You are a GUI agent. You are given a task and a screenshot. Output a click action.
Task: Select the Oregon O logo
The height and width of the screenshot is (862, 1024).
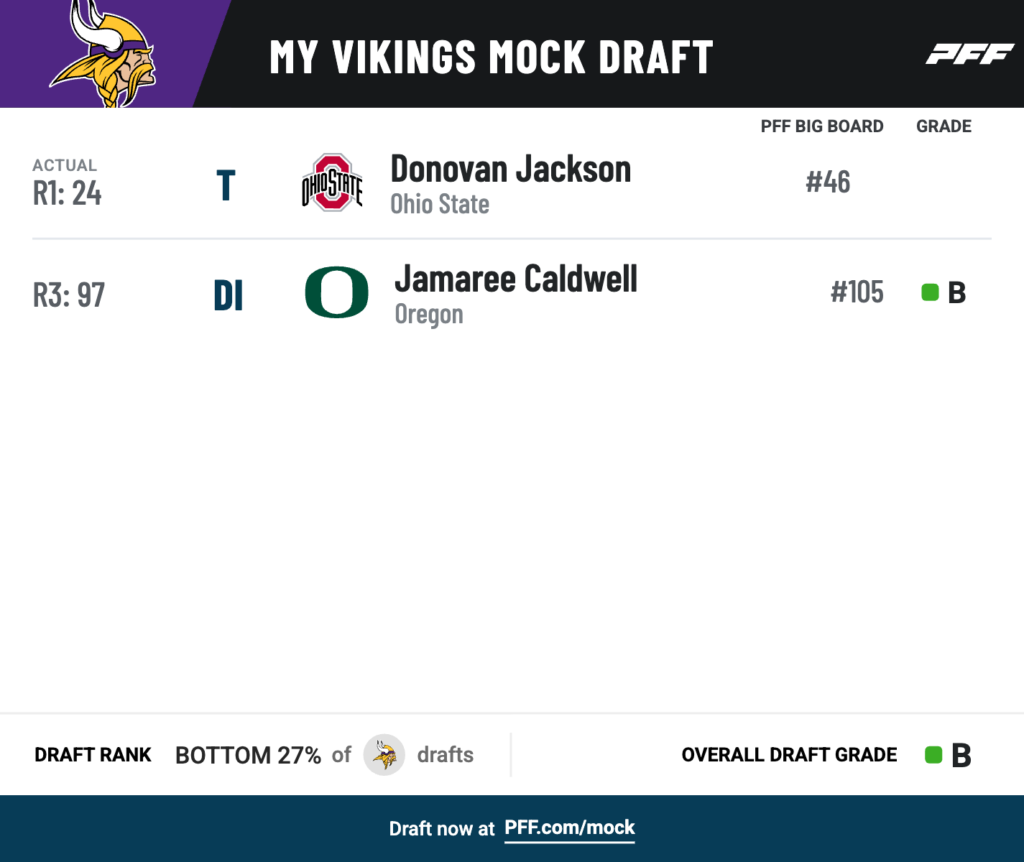[336, 292]
